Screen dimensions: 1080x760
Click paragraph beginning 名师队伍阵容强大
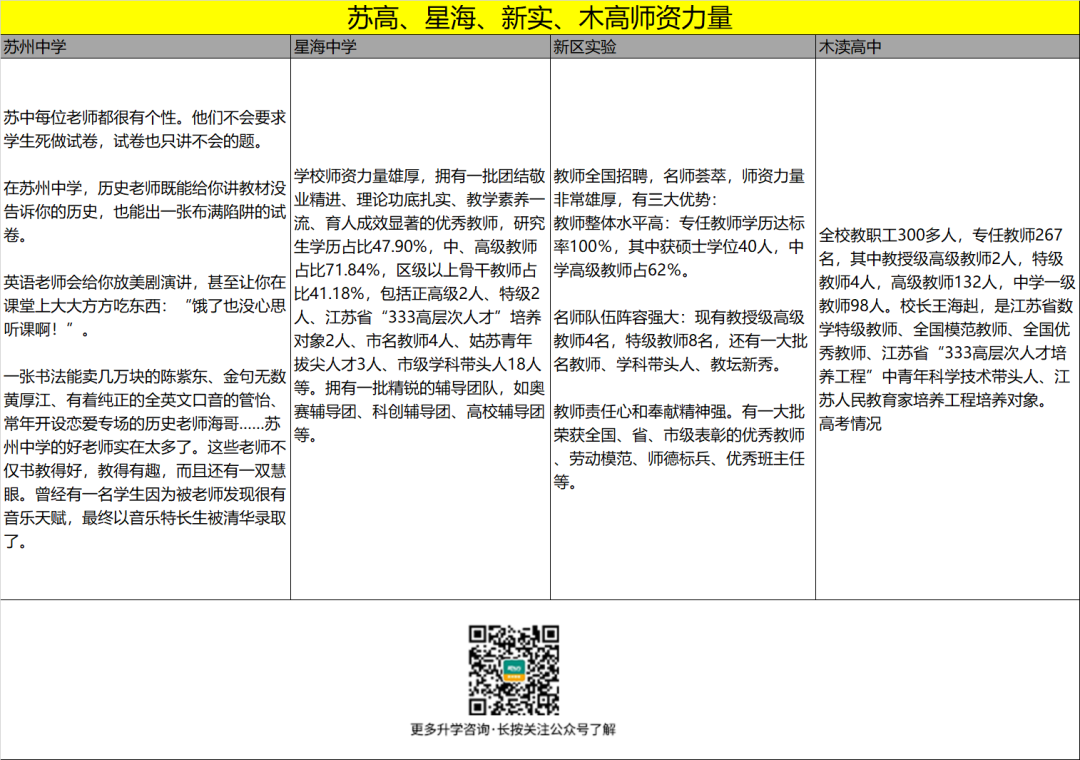(680, 341)
